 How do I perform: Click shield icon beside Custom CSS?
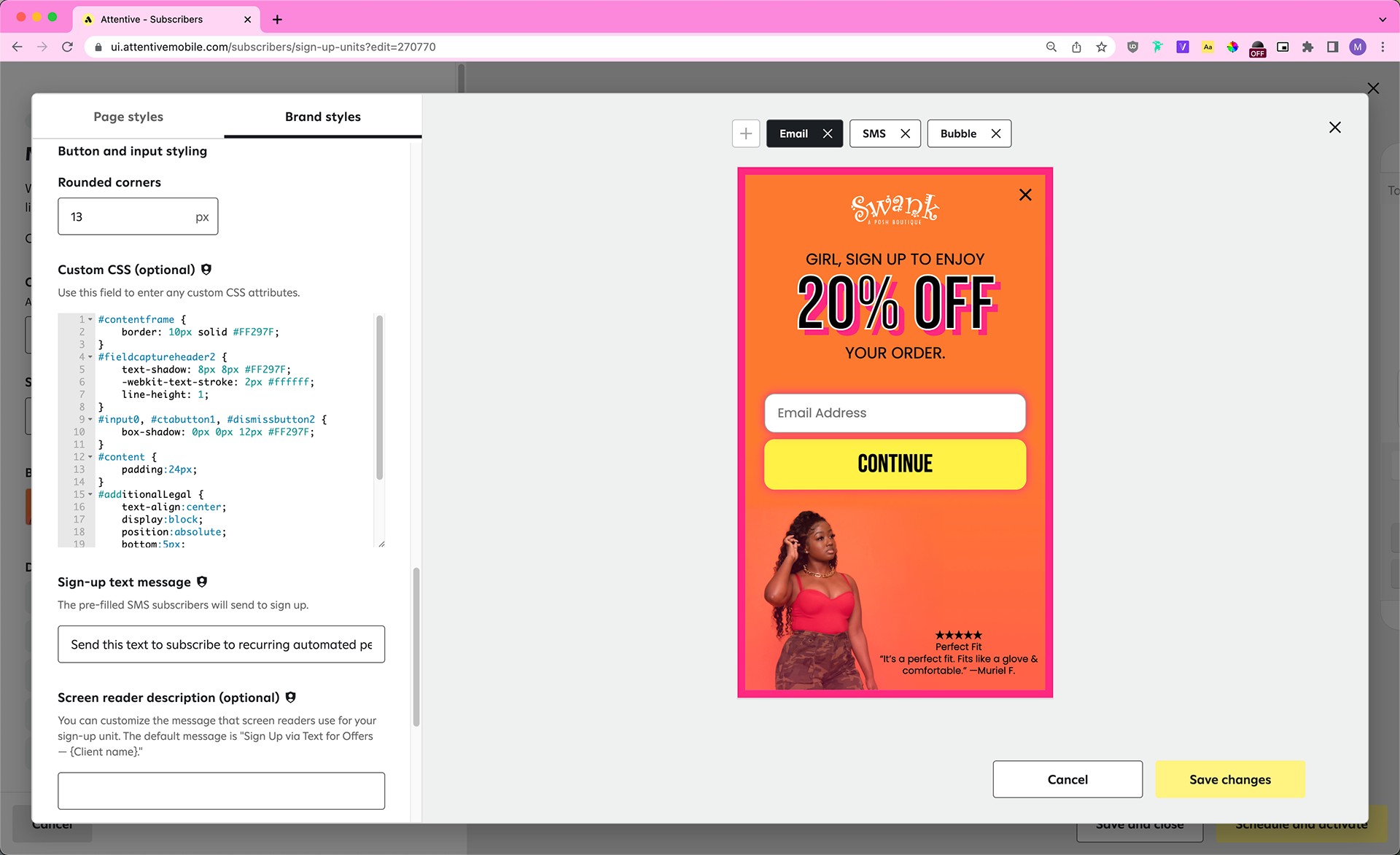click(x=206, y=270)
